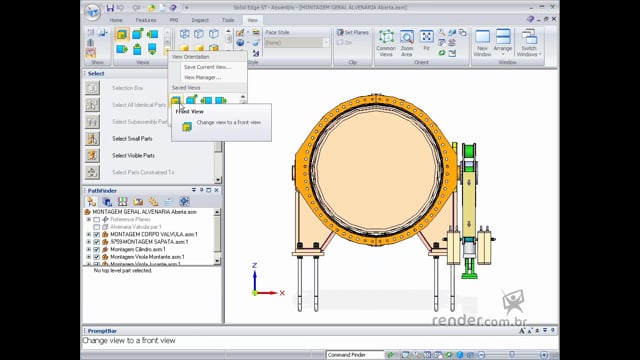Expand the MONTAGEM CORPO VALVULA.asm:1 node
Image resolution: width=640 pixels, height=360 pixels.
click(x=89, y=235)
